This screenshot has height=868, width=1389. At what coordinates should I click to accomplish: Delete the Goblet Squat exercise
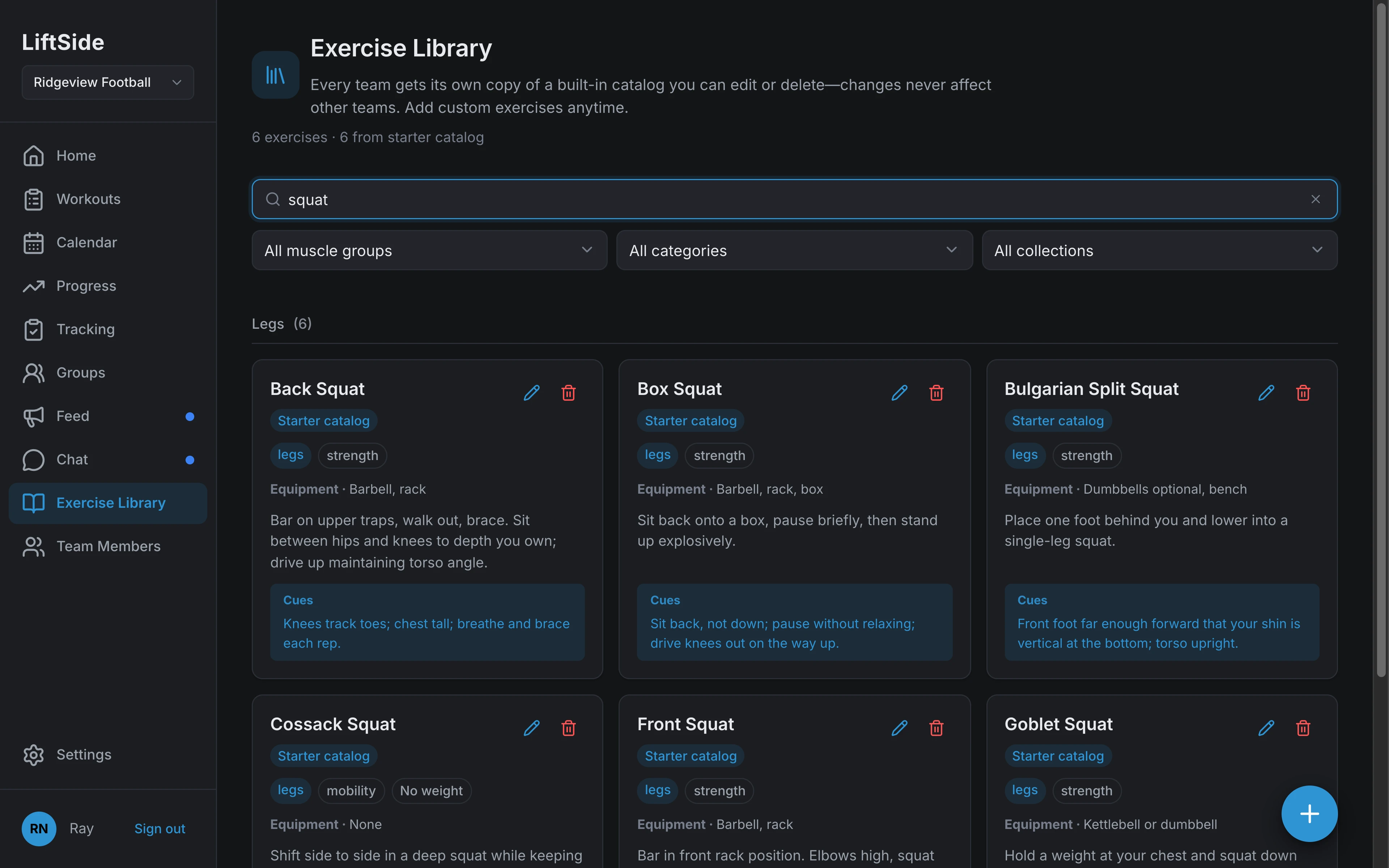pyautogui.click(x=1303, y=728)
